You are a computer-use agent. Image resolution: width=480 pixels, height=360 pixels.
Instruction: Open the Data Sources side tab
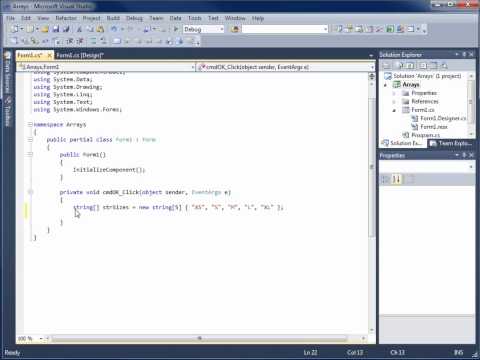tap(7, 73)
